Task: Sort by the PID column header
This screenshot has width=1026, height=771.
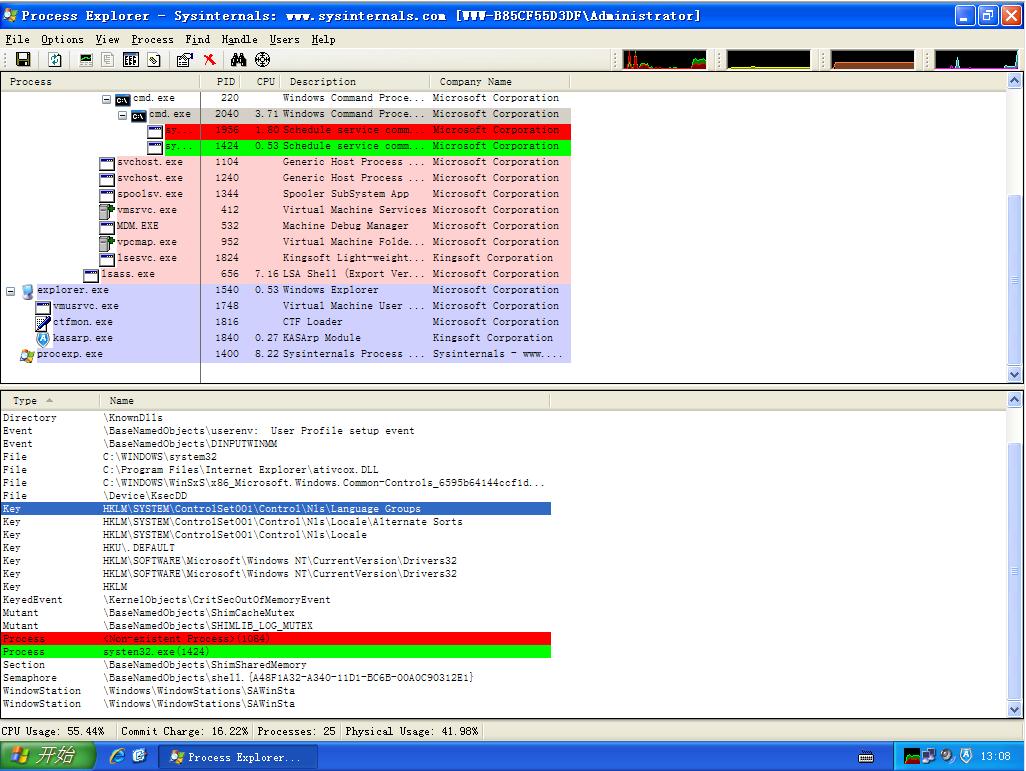Action: (221, 82)
